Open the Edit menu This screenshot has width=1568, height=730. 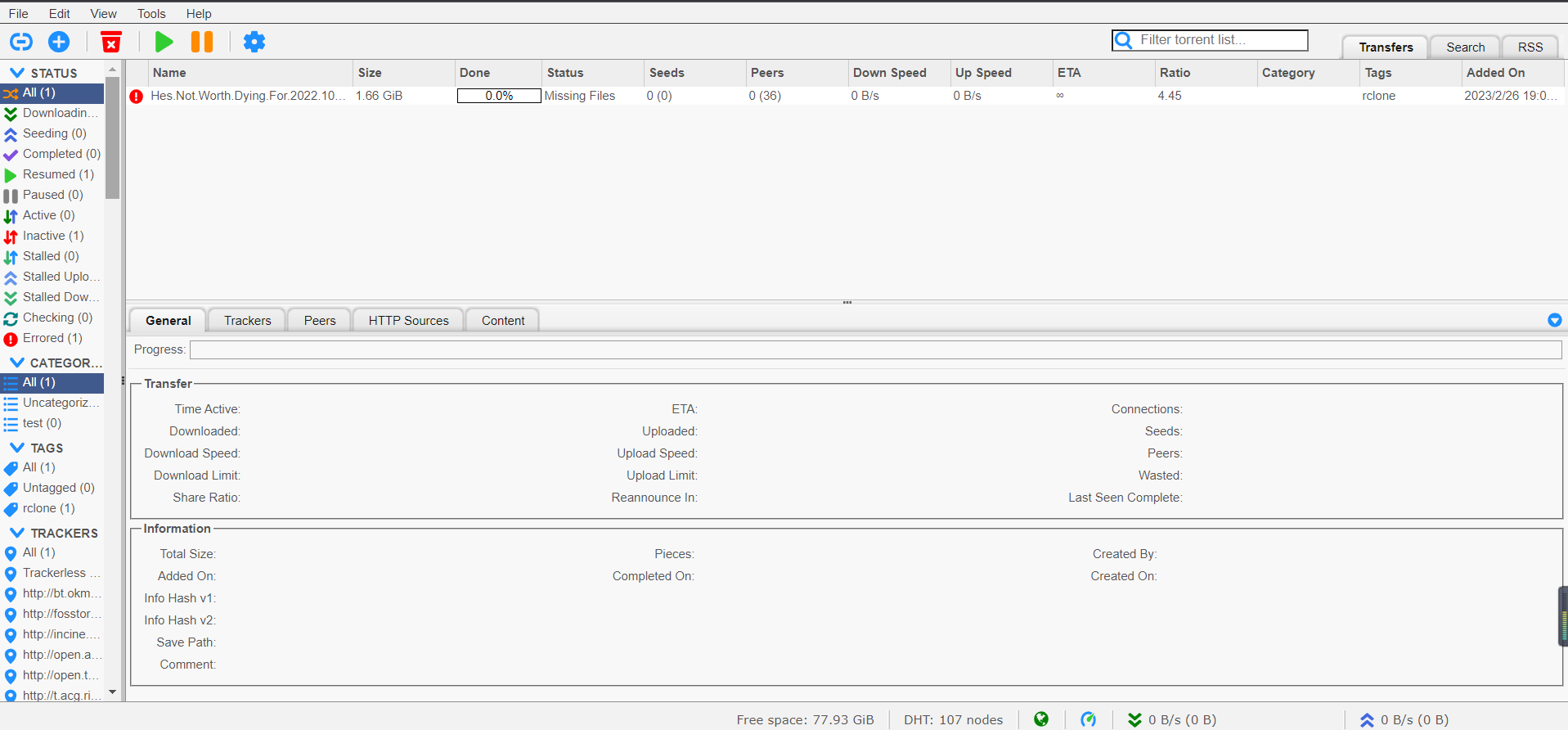tap(59, 13)
